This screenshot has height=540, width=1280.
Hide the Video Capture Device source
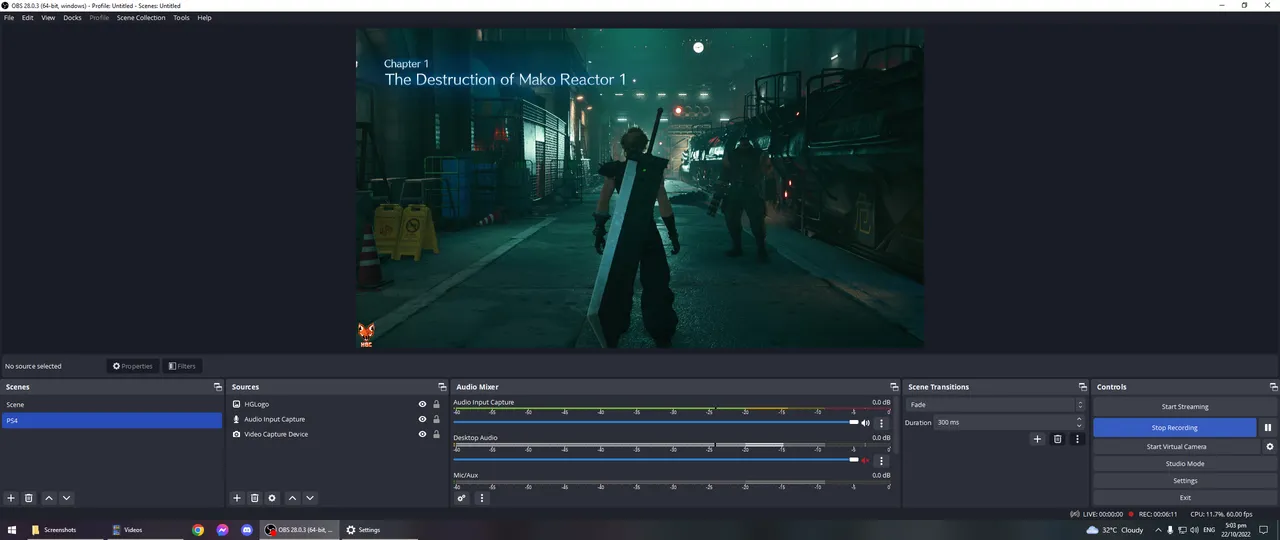point(422,434)
